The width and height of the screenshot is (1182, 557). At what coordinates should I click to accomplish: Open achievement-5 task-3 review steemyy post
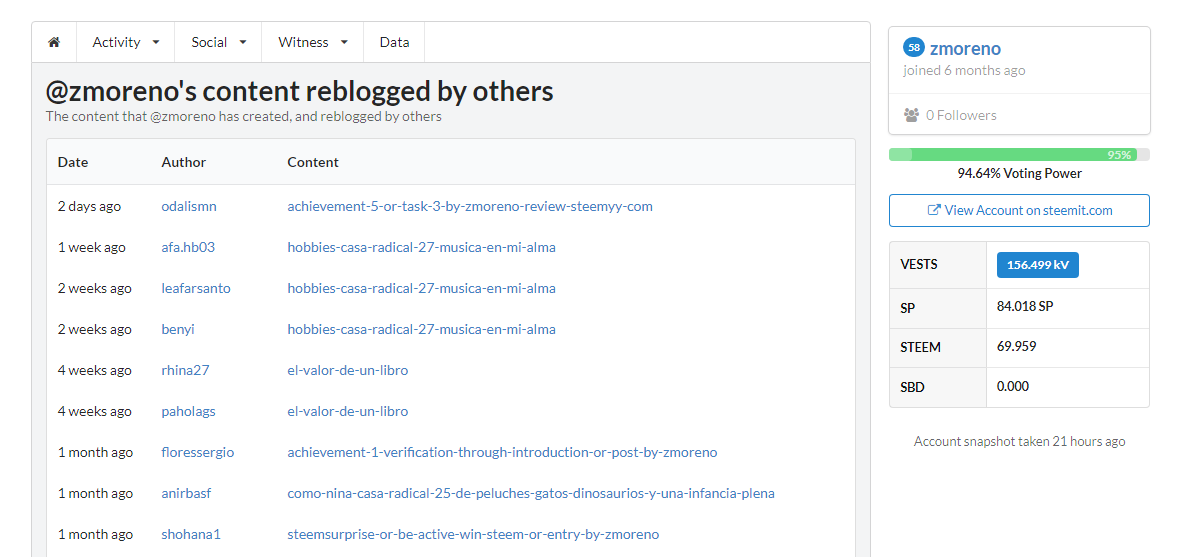tap(470, 206)
